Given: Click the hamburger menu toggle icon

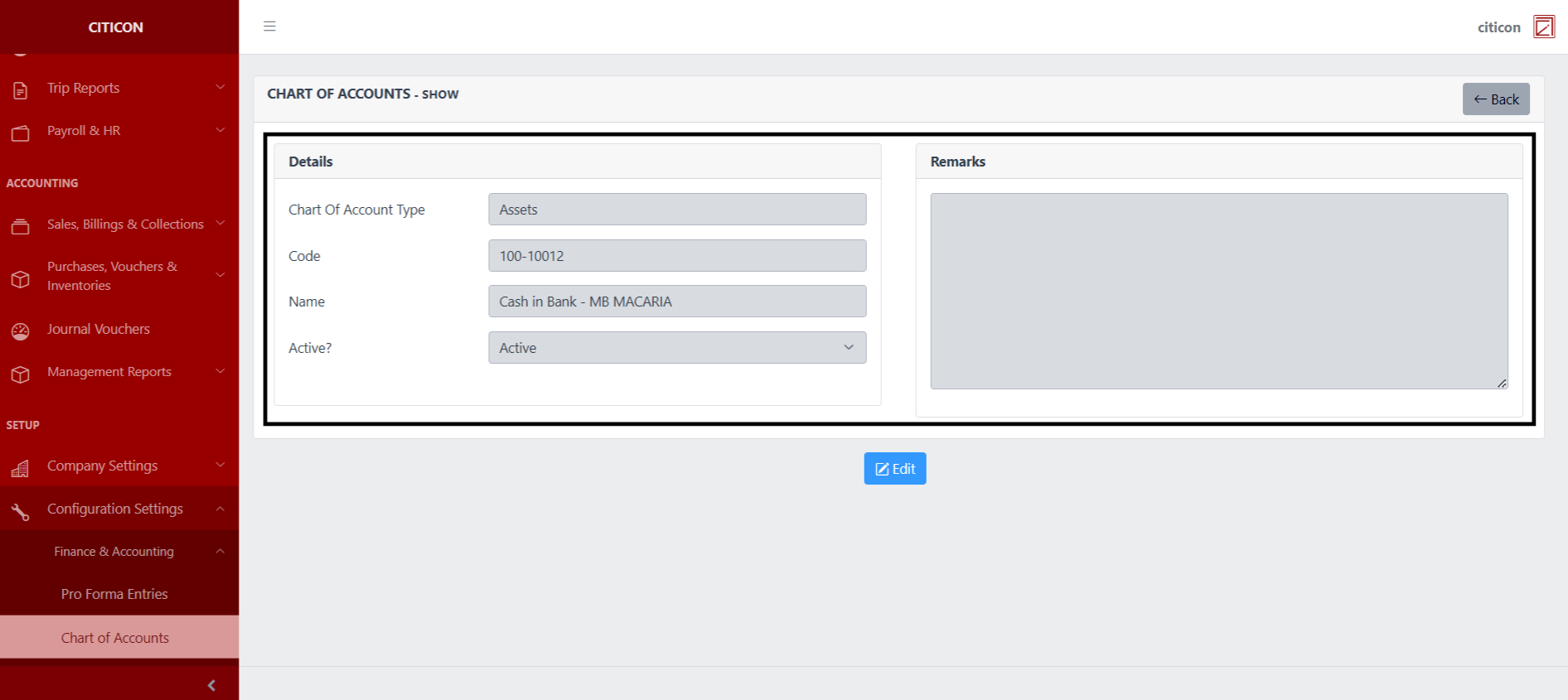Looking at the screenshot, I should pyautogui.click(x=269, y=27).
